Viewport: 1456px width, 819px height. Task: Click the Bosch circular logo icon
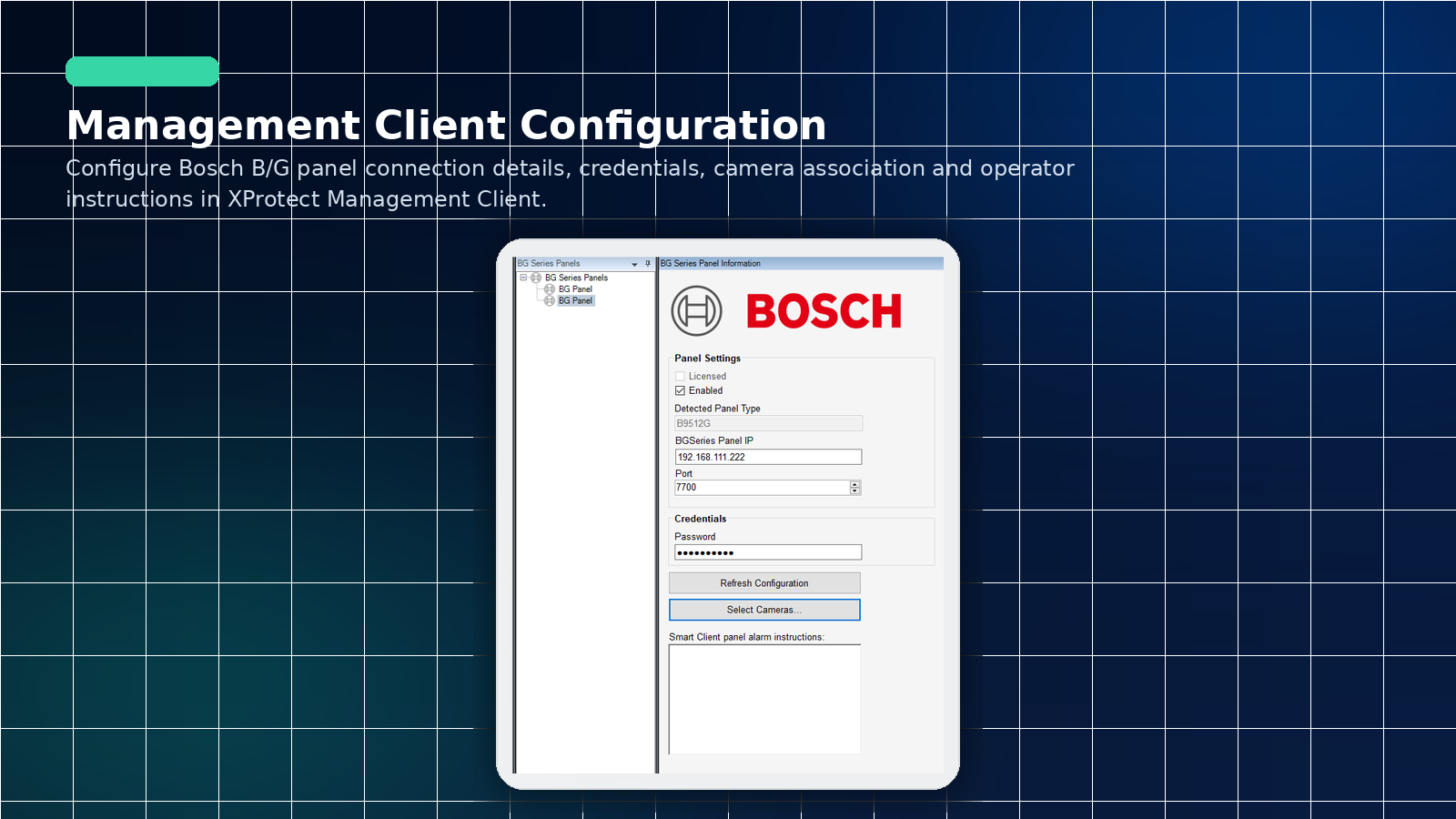coord(696,310)
